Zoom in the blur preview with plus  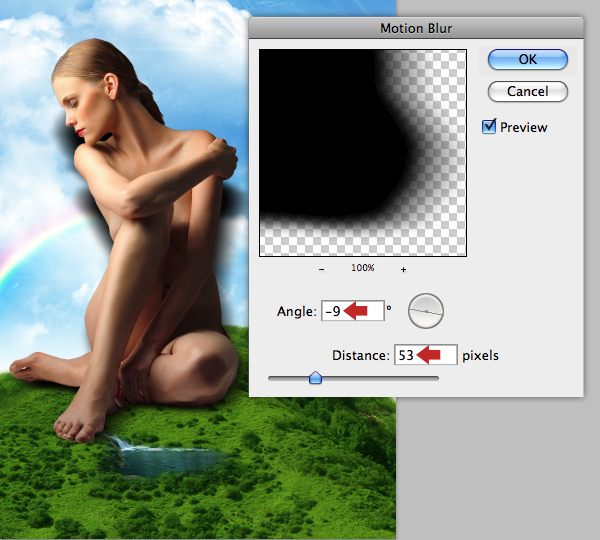(x=403, y=269)
